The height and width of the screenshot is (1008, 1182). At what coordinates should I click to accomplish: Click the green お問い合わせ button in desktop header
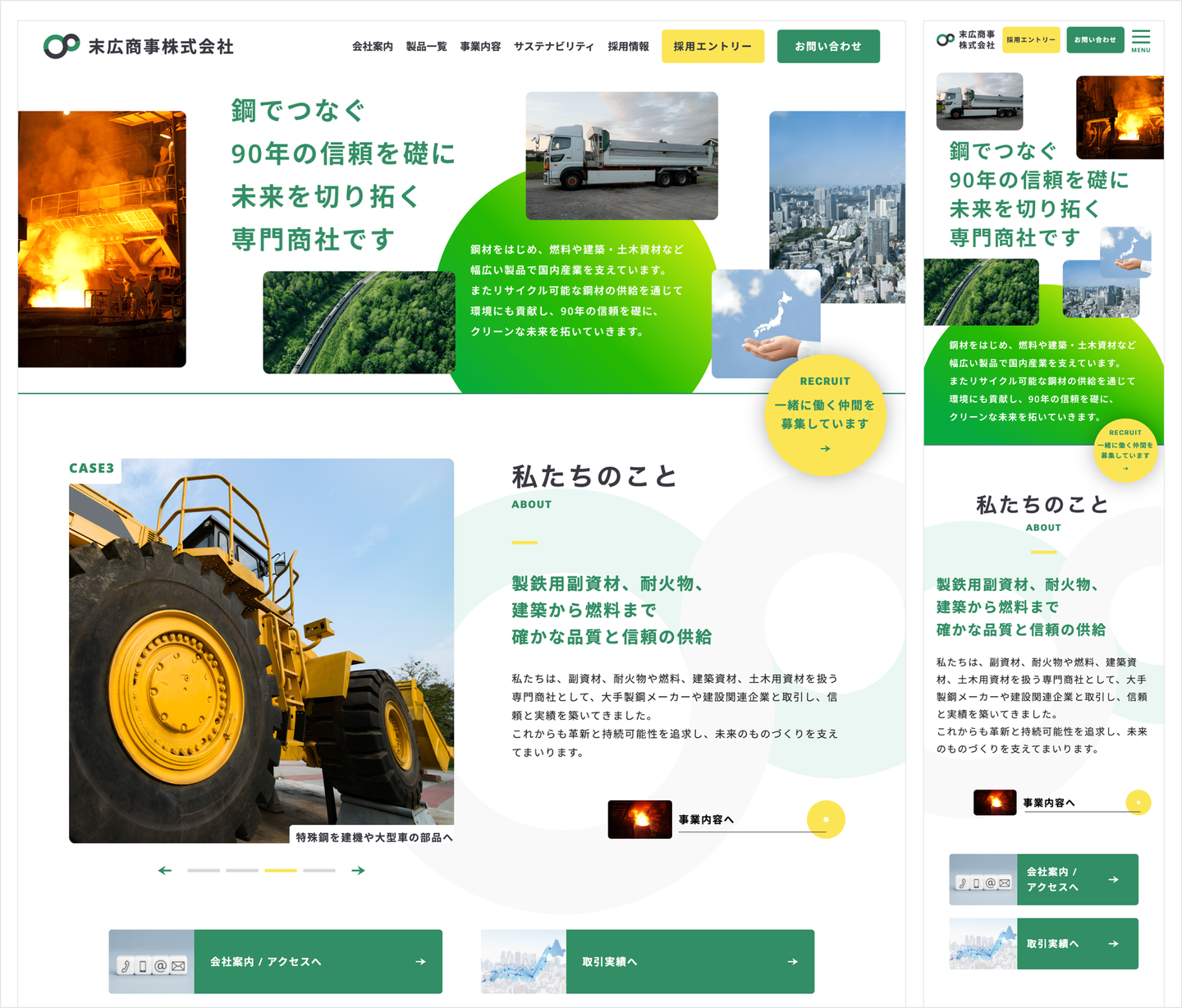[828, 46]
